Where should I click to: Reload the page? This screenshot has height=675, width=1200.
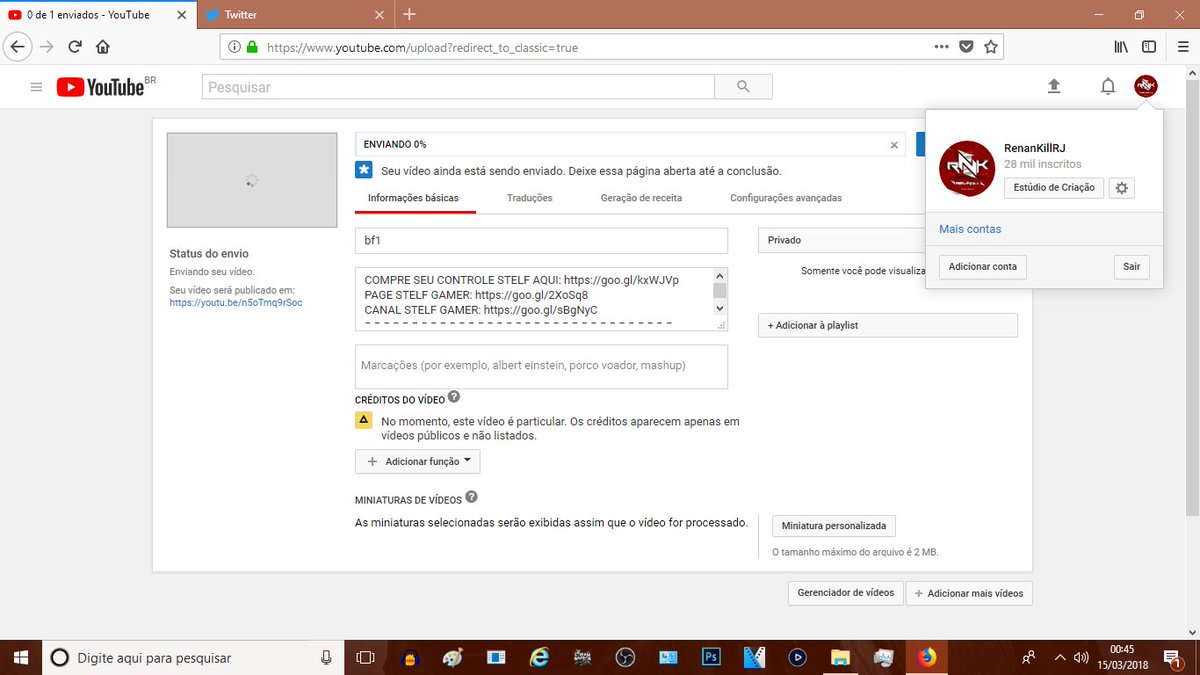point(75,47)
